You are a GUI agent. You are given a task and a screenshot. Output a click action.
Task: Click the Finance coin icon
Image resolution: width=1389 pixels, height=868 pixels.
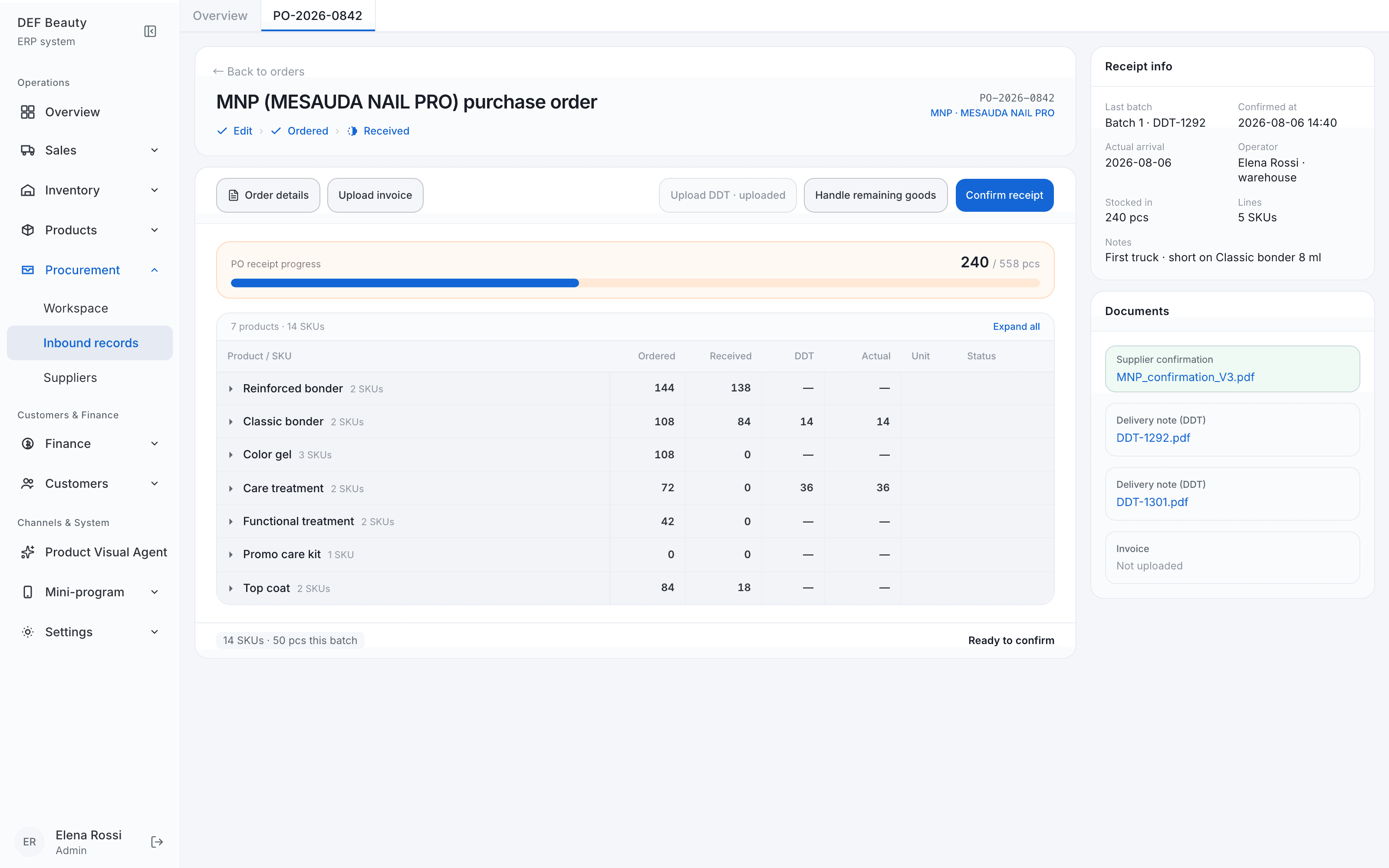click(x=27, y=444)
